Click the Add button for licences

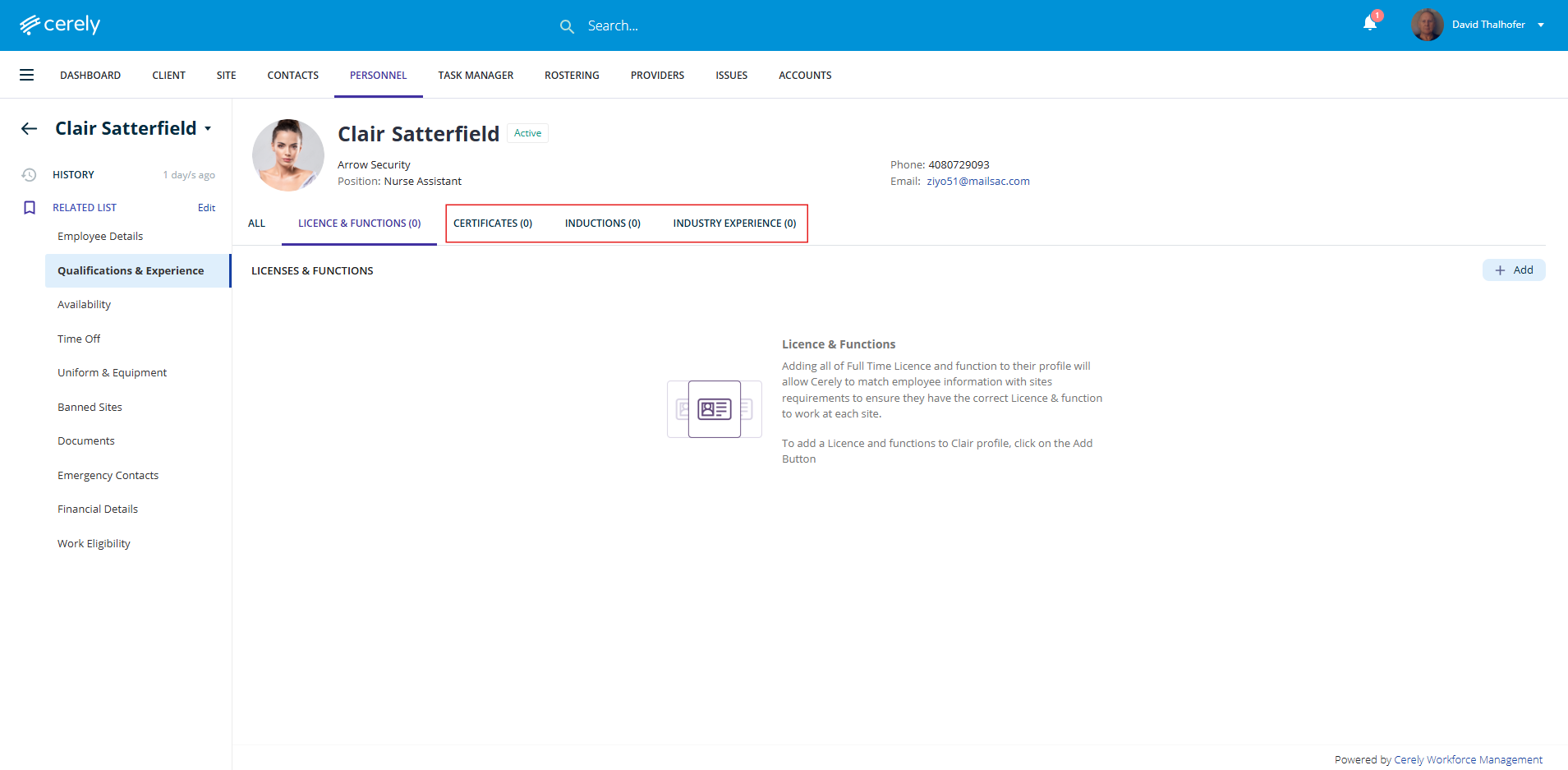(x=1513, y=270)
